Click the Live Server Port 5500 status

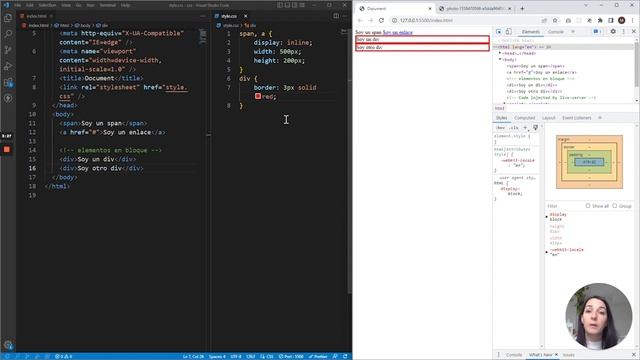point(291,356)
